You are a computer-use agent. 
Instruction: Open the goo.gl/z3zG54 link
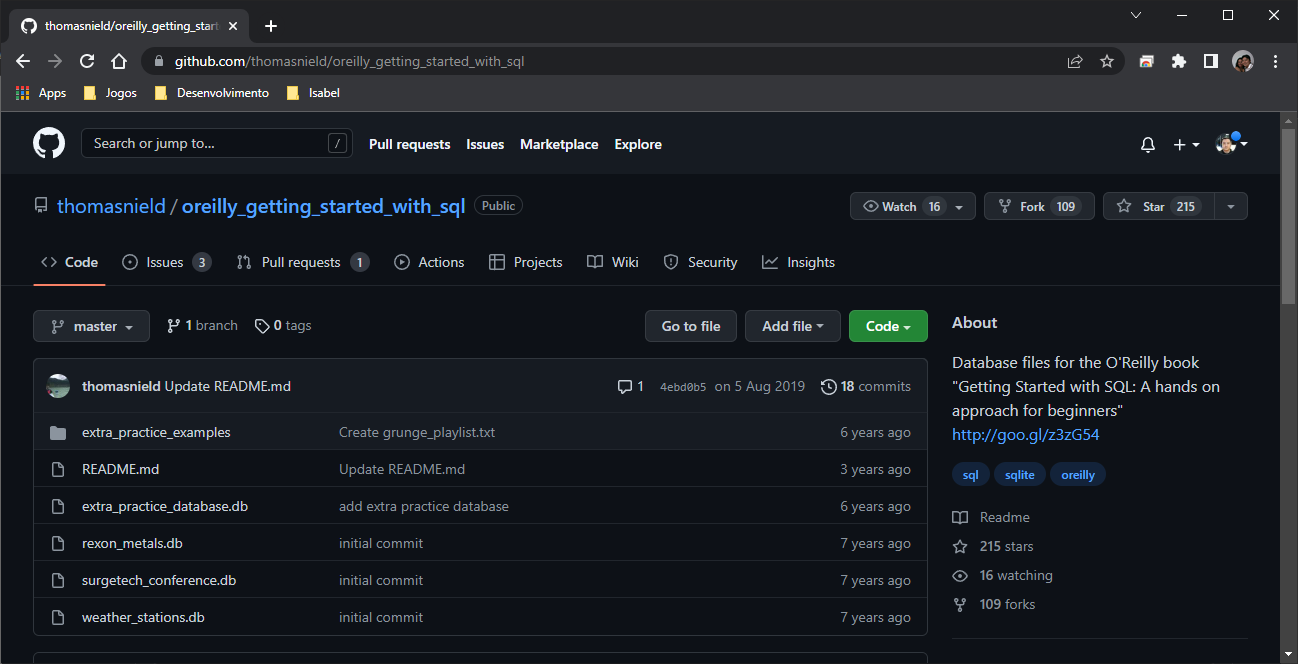pyautogui.click(x=1026, y=435)
